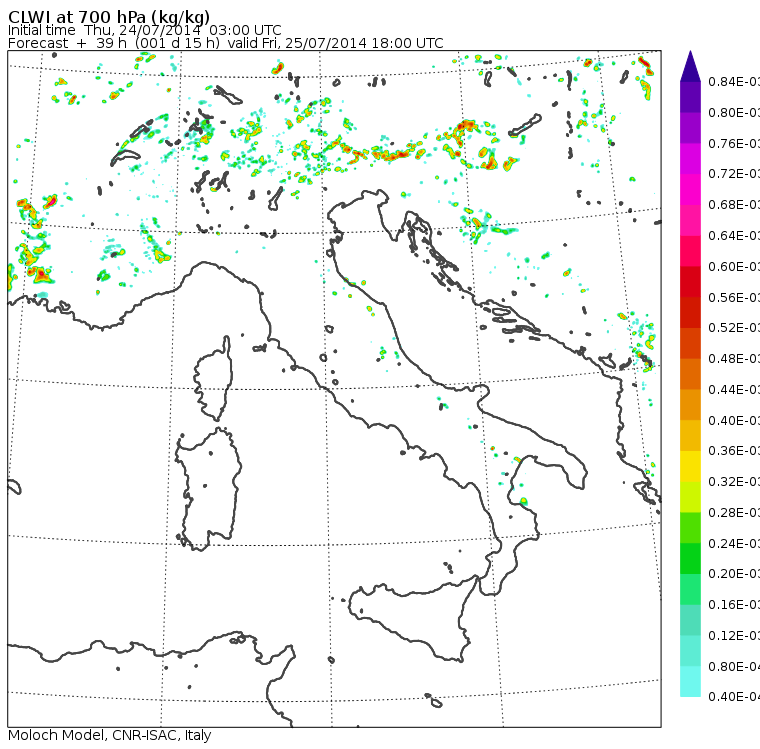Click the legend band between 0.36E-03 and 0.40E-03

coord(690,436)
